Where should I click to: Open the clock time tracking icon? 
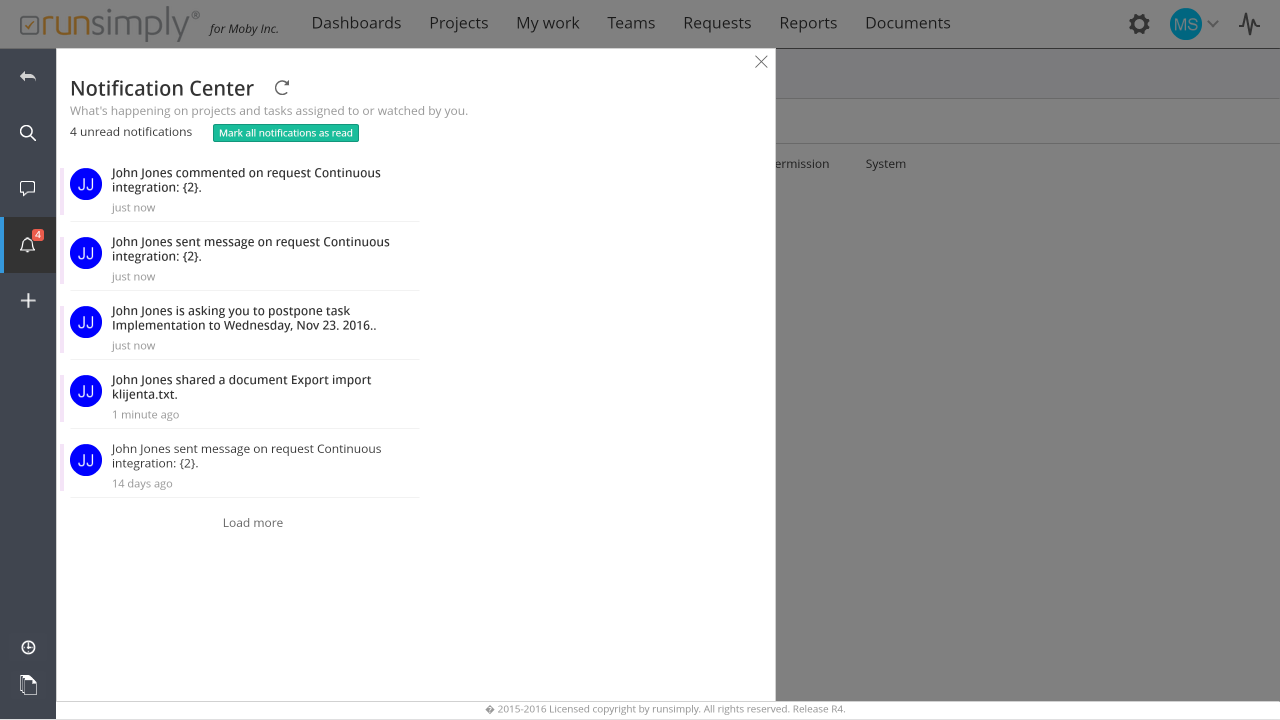pyautogui.click(x=28, y=648)
